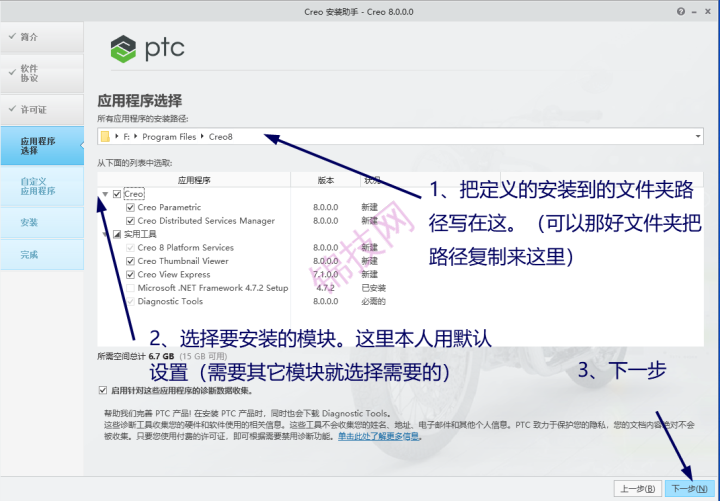This screenshot has width=720, height=501.
Task: Go to 自定义应用程序 step
Action: click(42, 186)
